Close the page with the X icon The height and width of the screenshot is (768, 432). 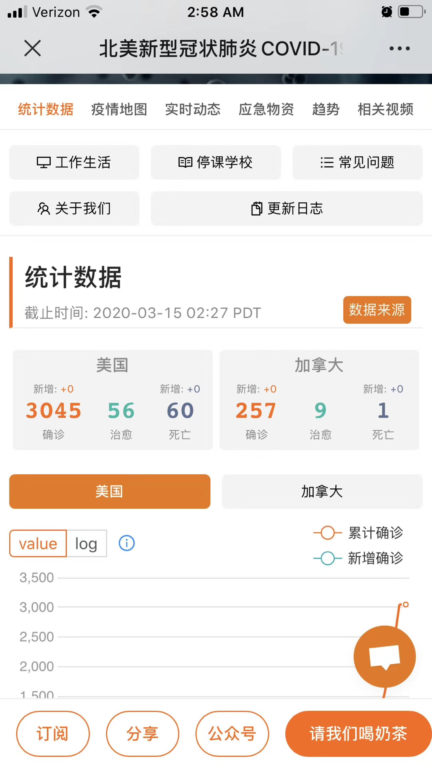(32, 48)
